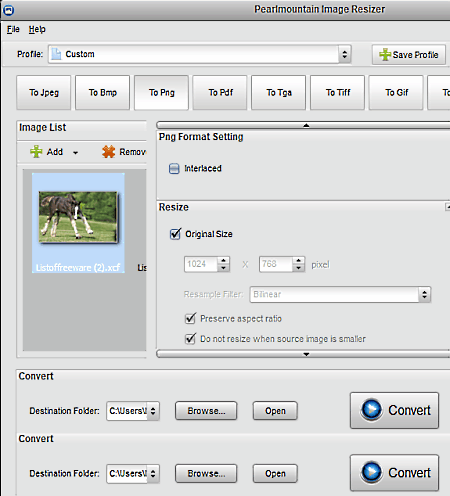Click the Custom profile document icon
Image resolution: width=450 pixels, height=496 pixels.
pos(56,54)
